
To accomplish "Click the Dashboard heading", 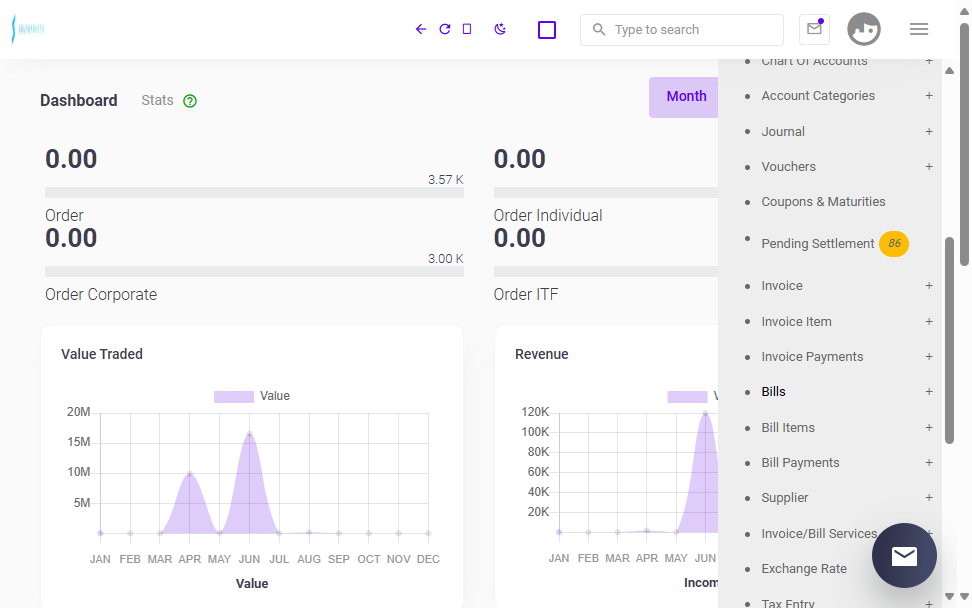I will click(x=79, y=100).
